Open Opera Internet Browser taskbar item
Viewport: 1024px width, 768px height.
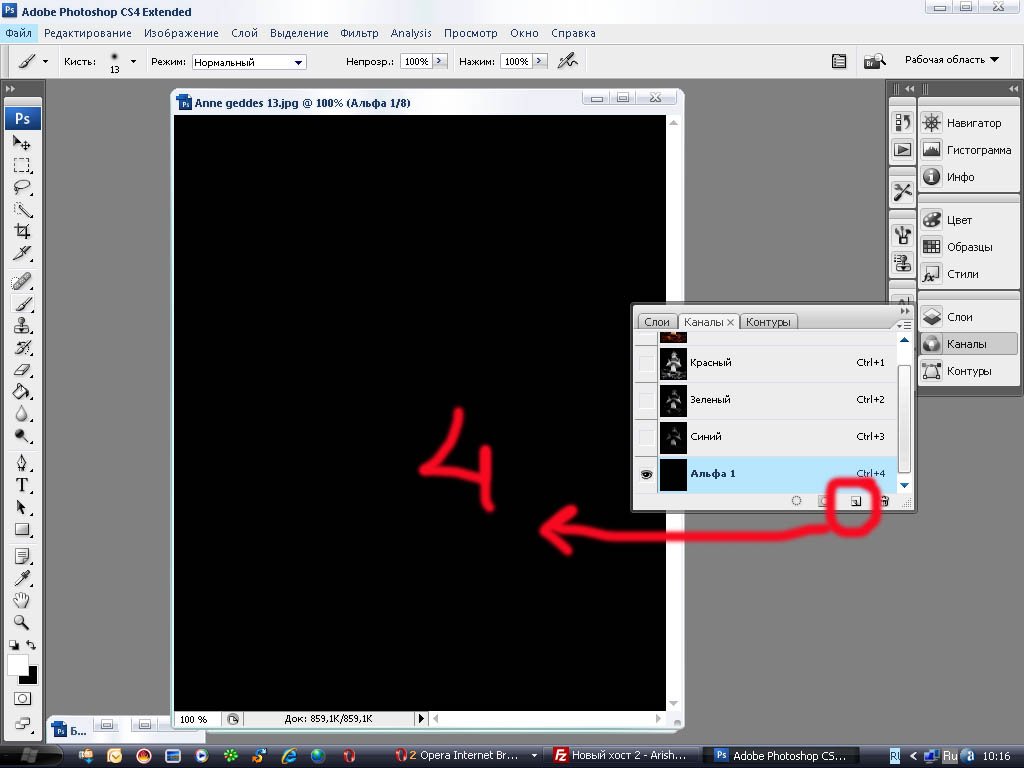click(466, 756)
